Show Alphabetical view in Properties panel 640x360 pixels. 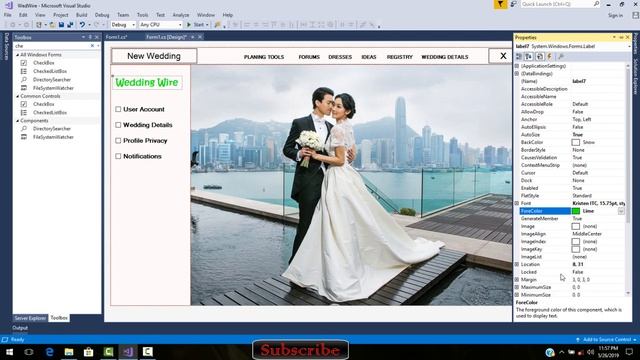(529, 56)
